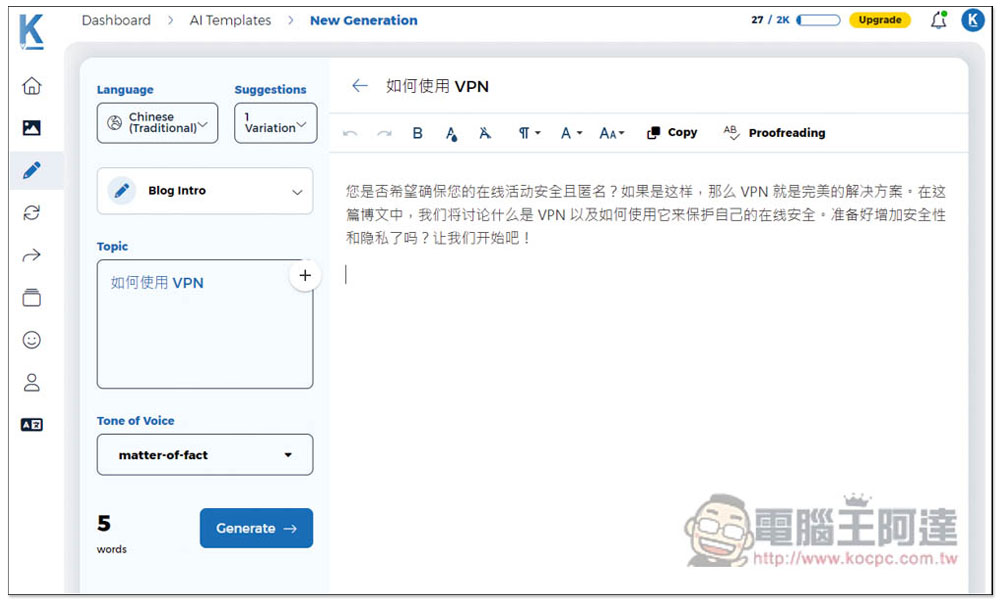
Task: Open the home page from the sidebar
Action: click(x=31, y=85)
